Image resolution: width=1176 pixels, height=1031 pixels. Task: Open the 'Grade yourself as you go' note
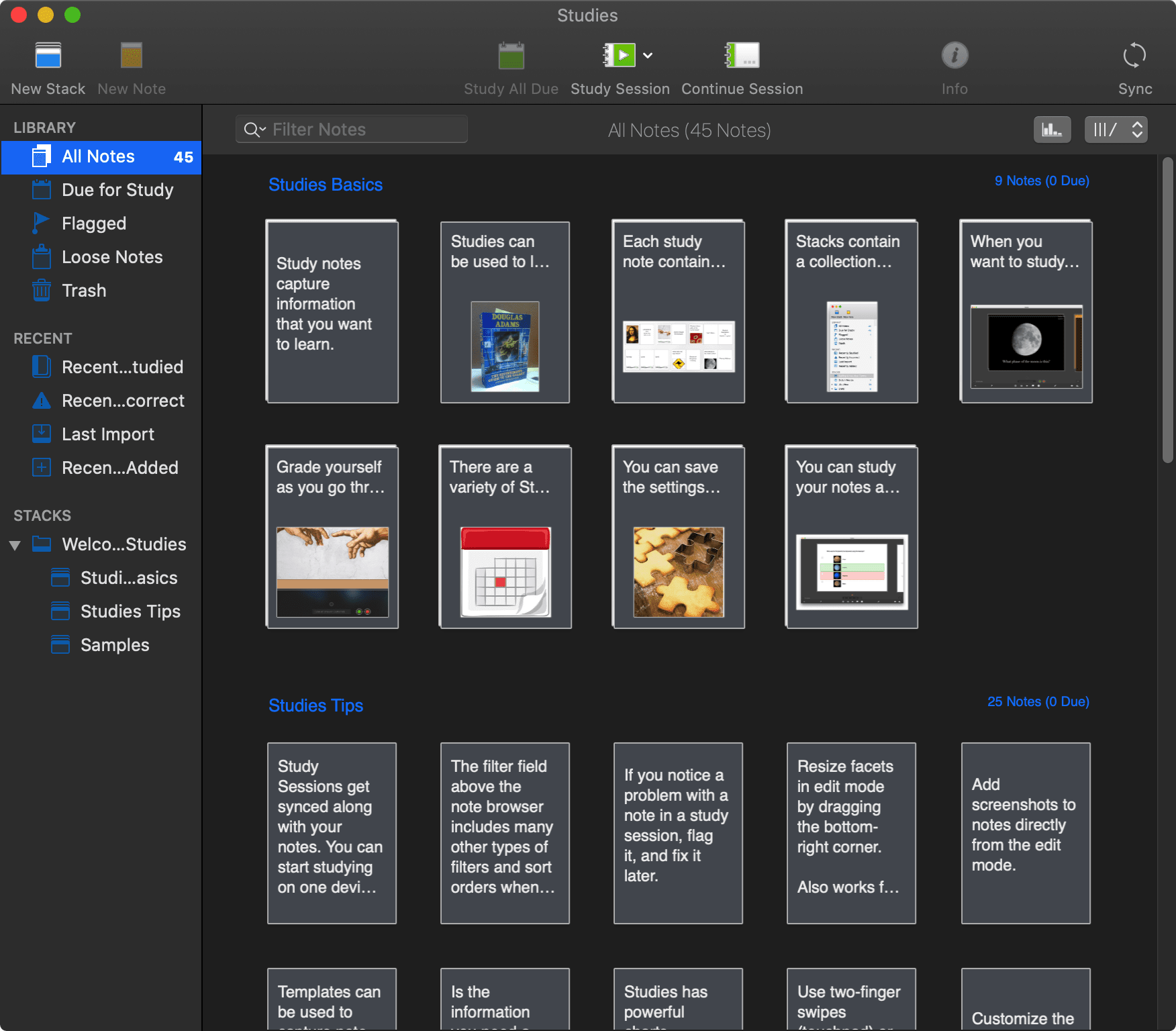click(x=332, y=537)
